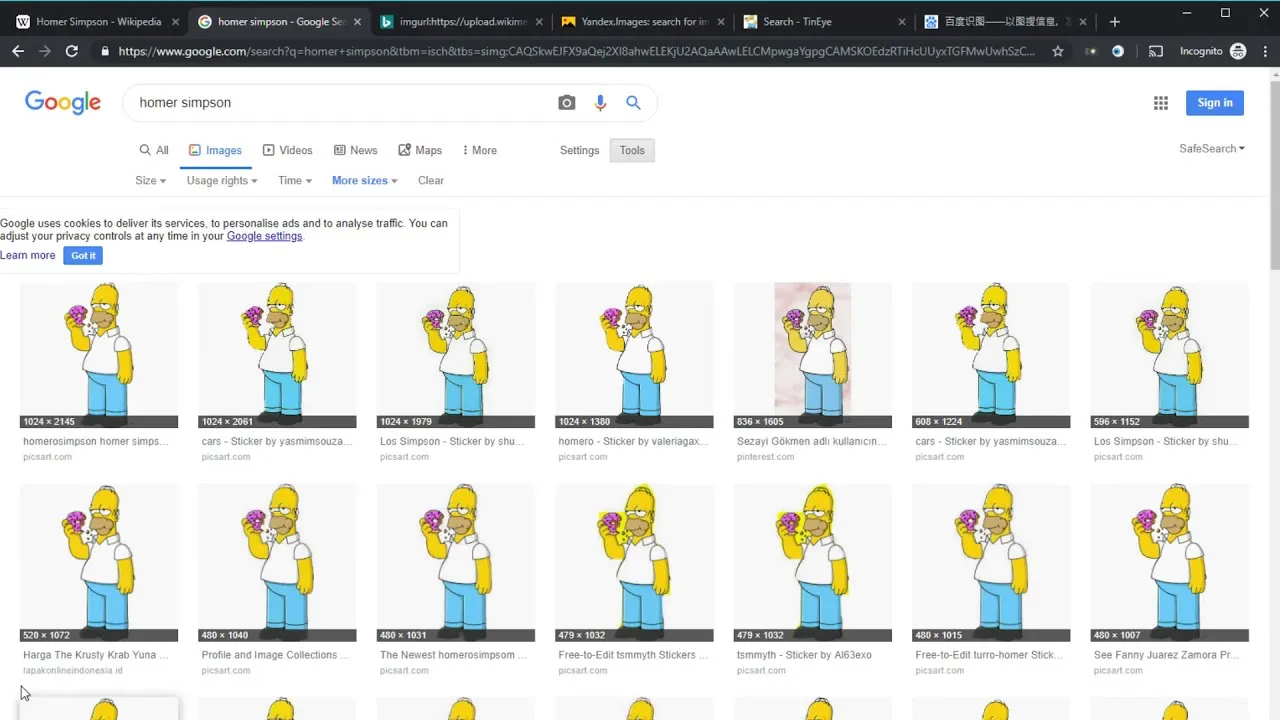Click the Google logo
Screen dimensions: 1280x720
63,102
